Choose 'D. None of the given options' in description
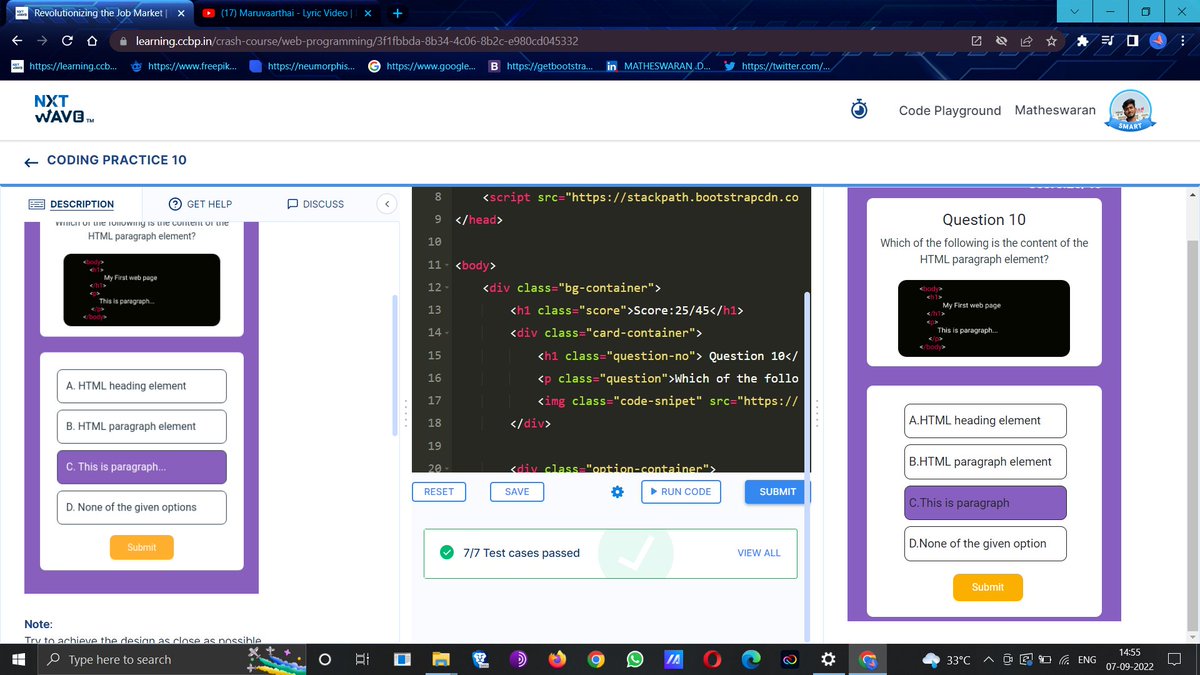 pyautogui.click(x=142, y=507)
